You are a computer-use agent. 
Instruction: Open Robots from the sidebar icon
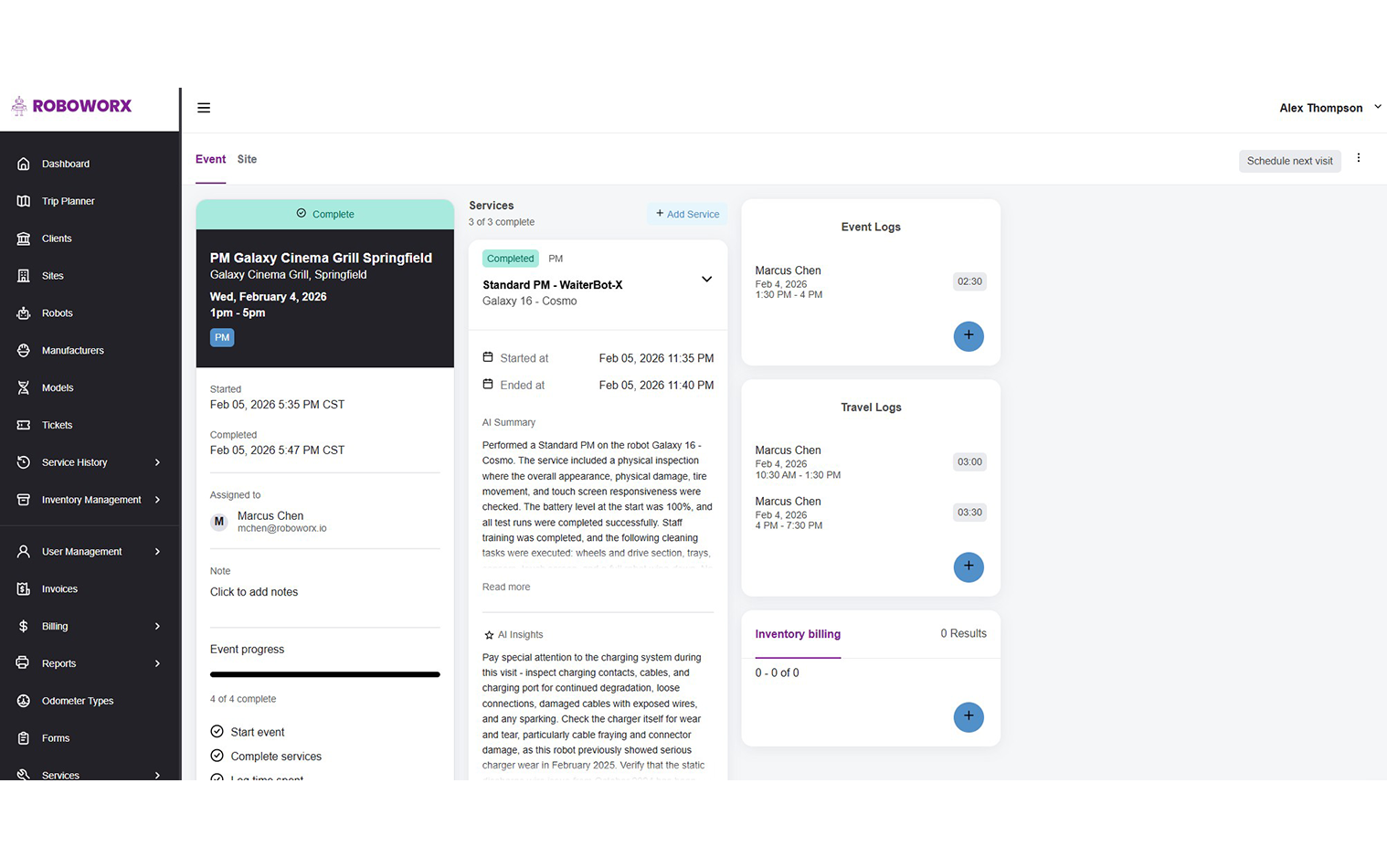click(x=24, y=313)
